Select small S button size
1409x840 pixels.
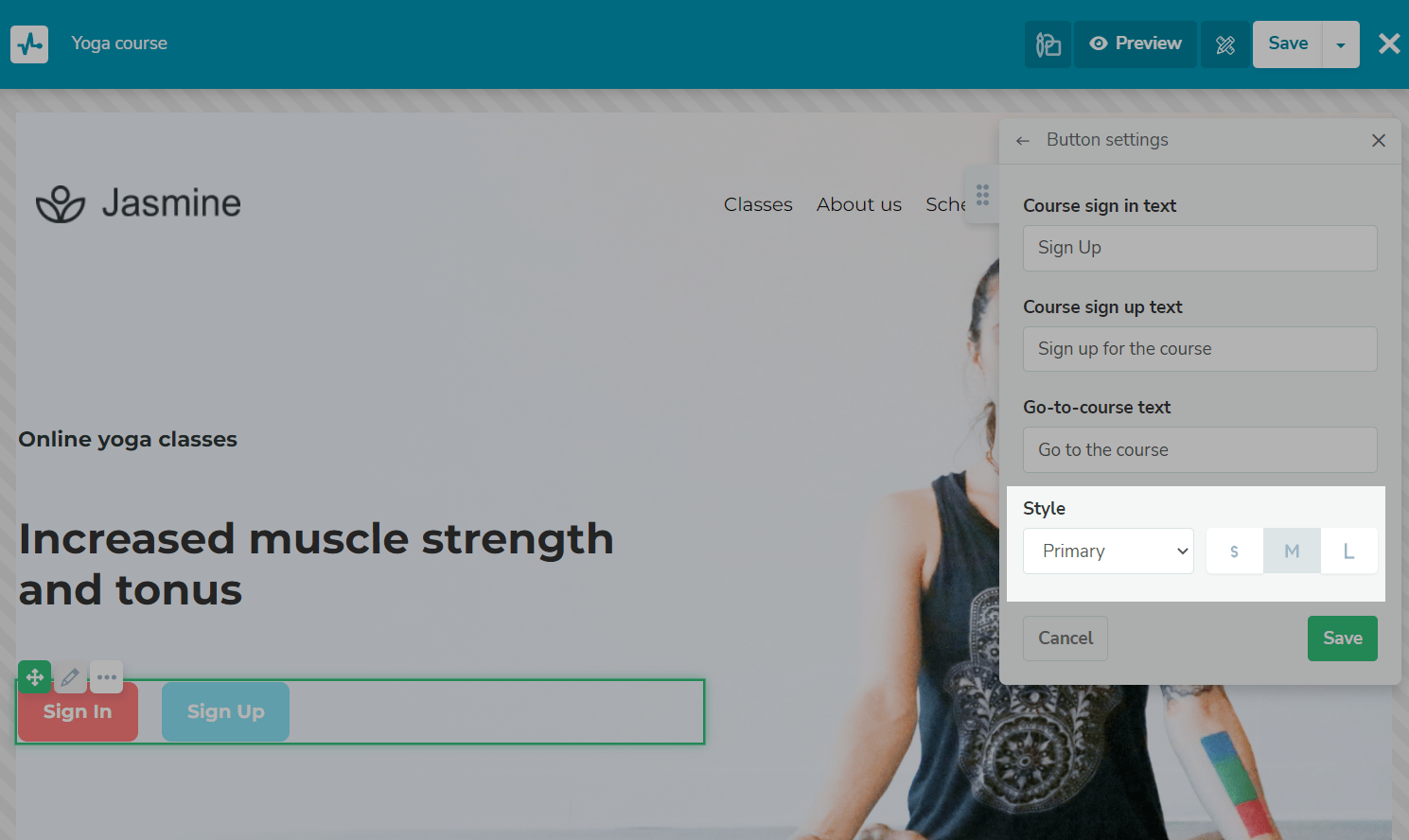pyautogui.click(x=1234, y=551)
